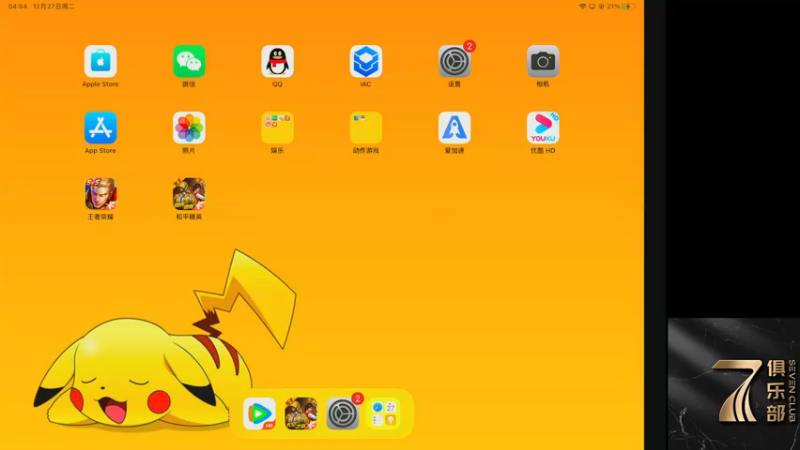
Task: Tap the Wi-Fi status icon
Action: (582, 7)
